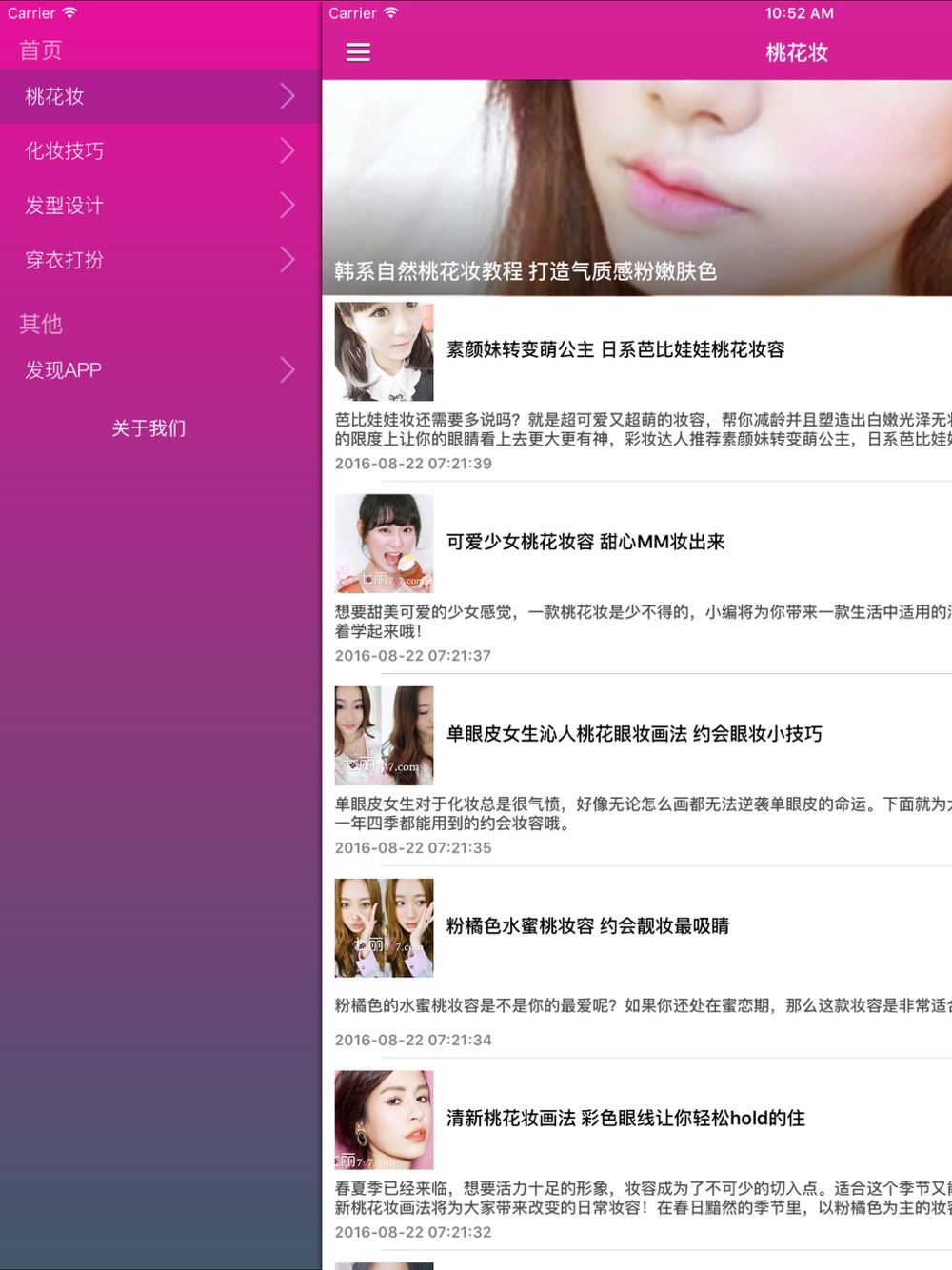This screenshot has width=952, height=1270.
Task: Open thumbnail of 粉橘色水蜜桃妆容 article
Action: [384, 928]
